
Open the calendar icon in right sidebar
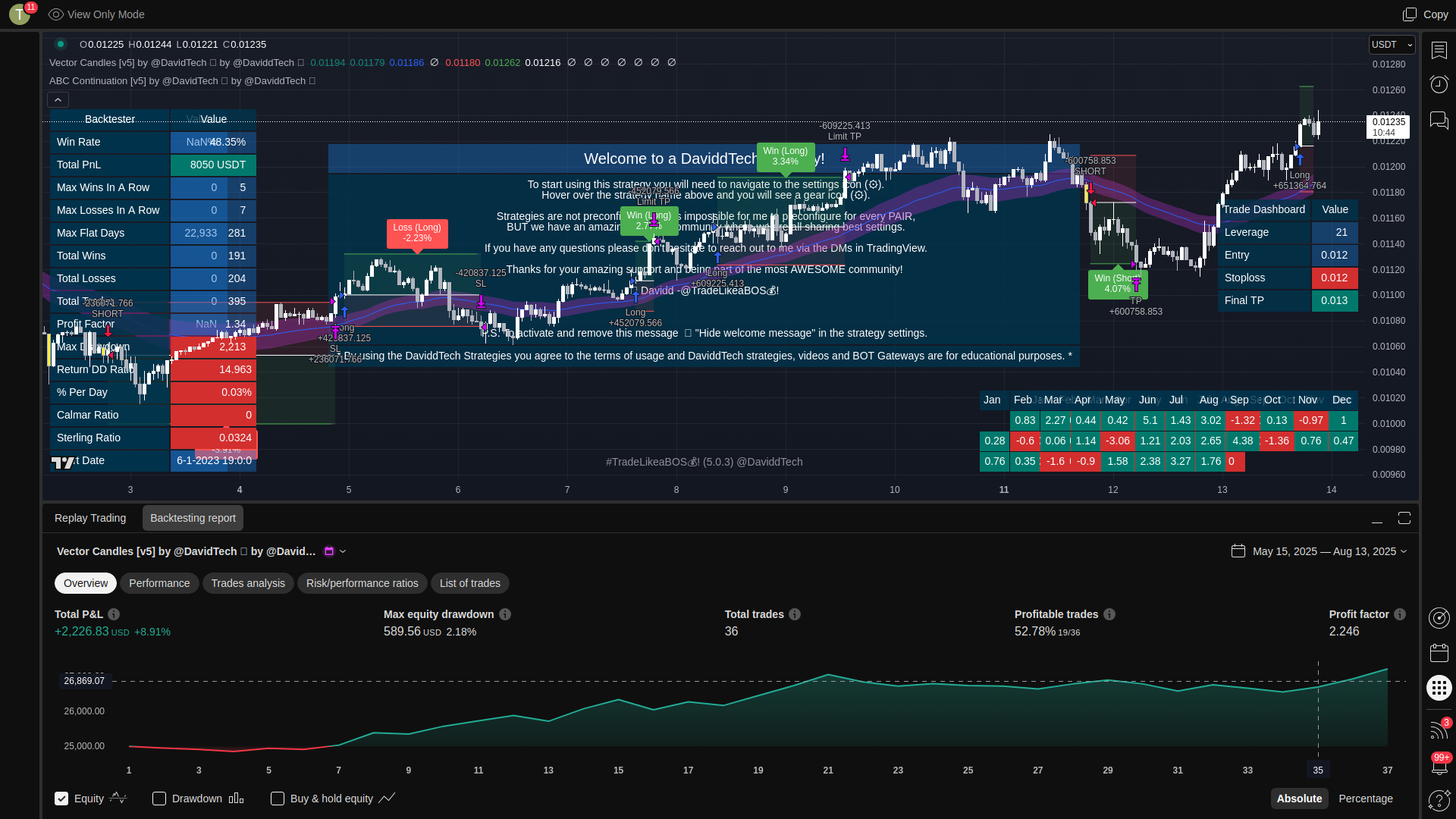[x=1439, y=653]
